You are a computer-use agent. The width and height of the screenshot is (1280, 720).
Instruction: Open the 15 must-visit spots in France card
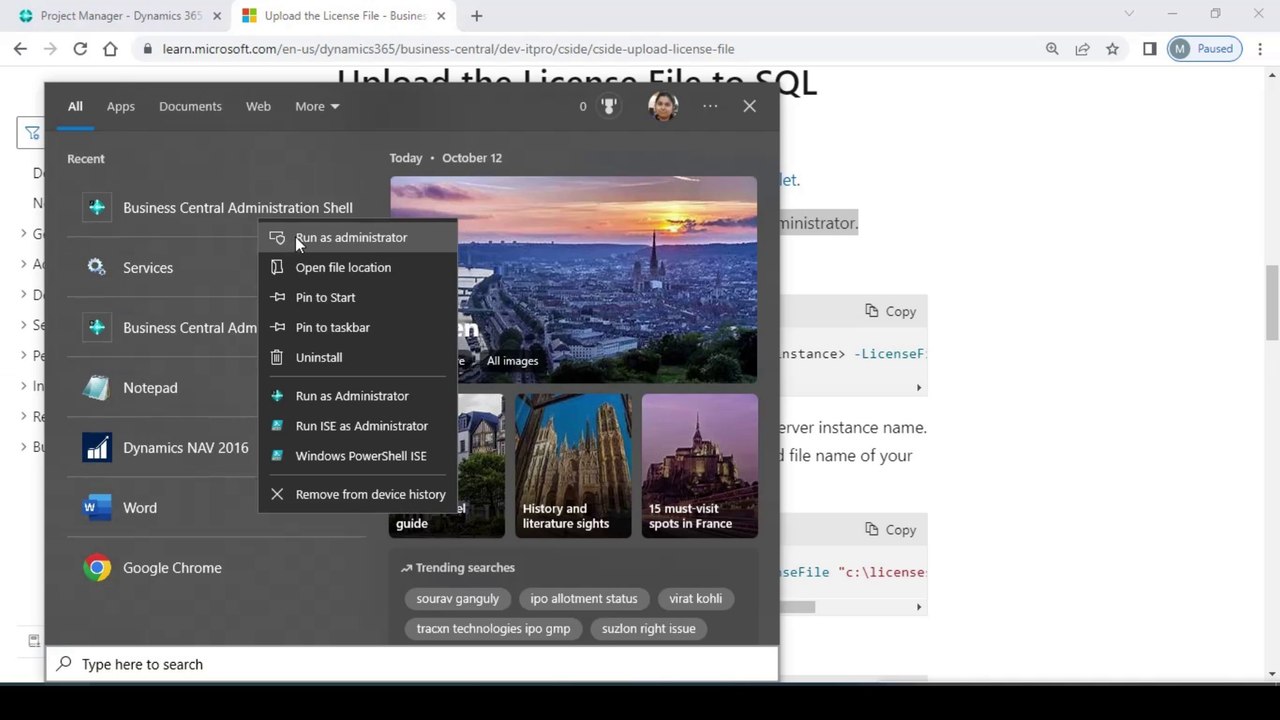tap(700, 466)
